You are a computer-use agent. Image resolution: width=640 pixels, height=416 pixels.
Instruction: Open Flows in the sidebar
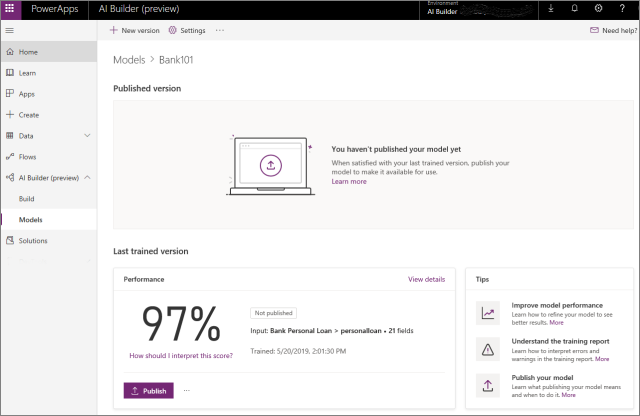[49, 157]
